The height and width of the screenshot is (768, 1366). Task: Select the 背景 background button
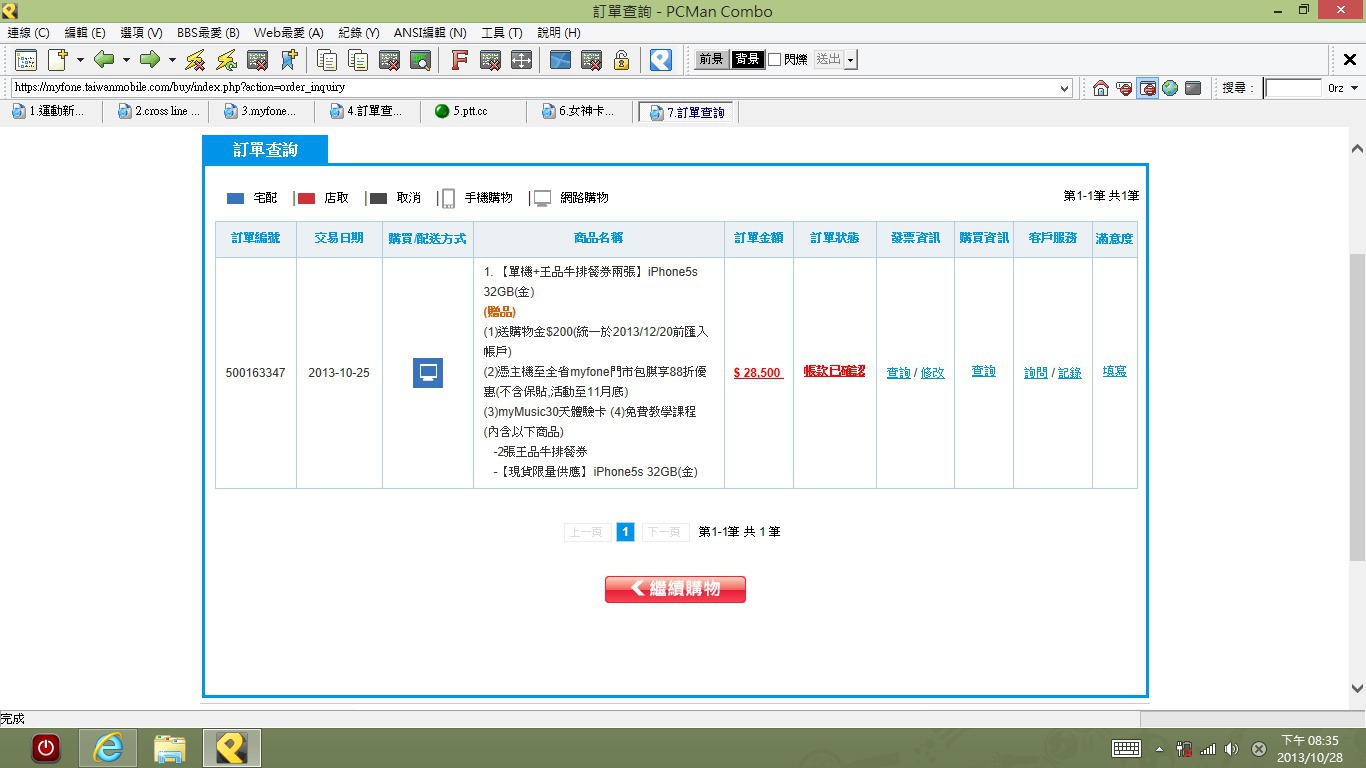tap(747, 60)
